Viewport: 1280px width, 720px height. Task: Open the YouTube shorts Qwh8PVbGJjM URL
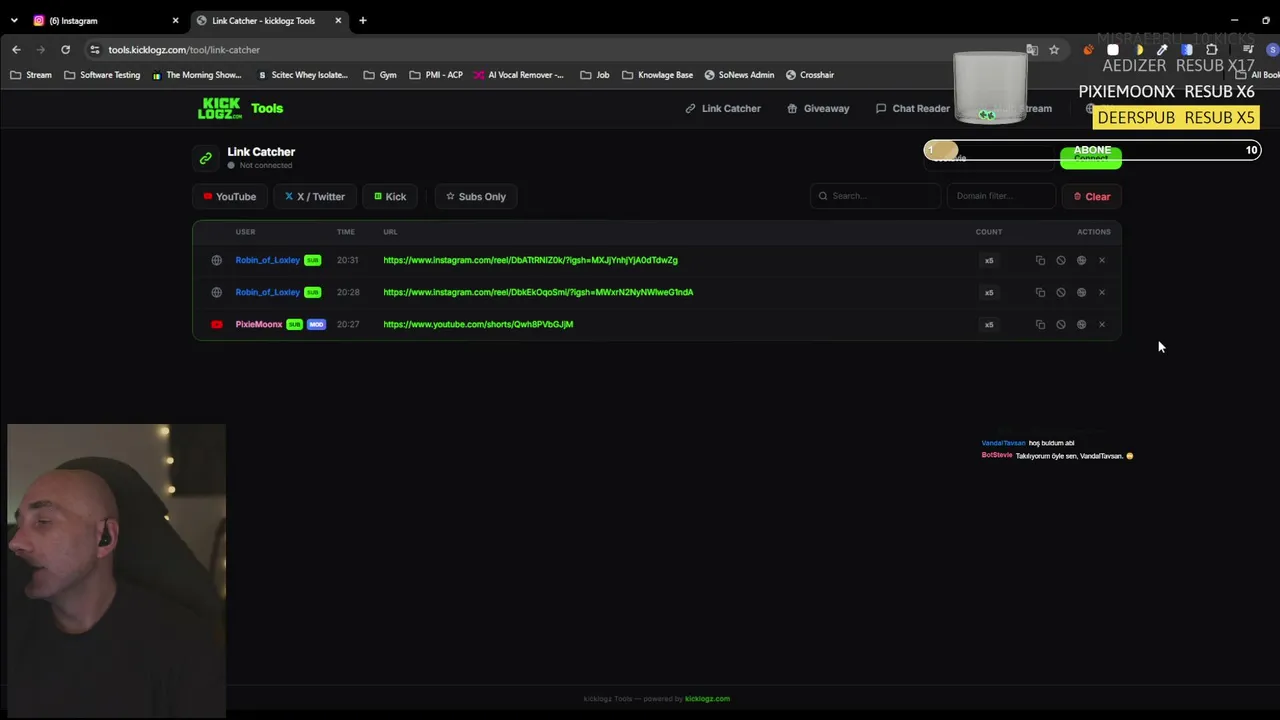click(x=478, y=324)
